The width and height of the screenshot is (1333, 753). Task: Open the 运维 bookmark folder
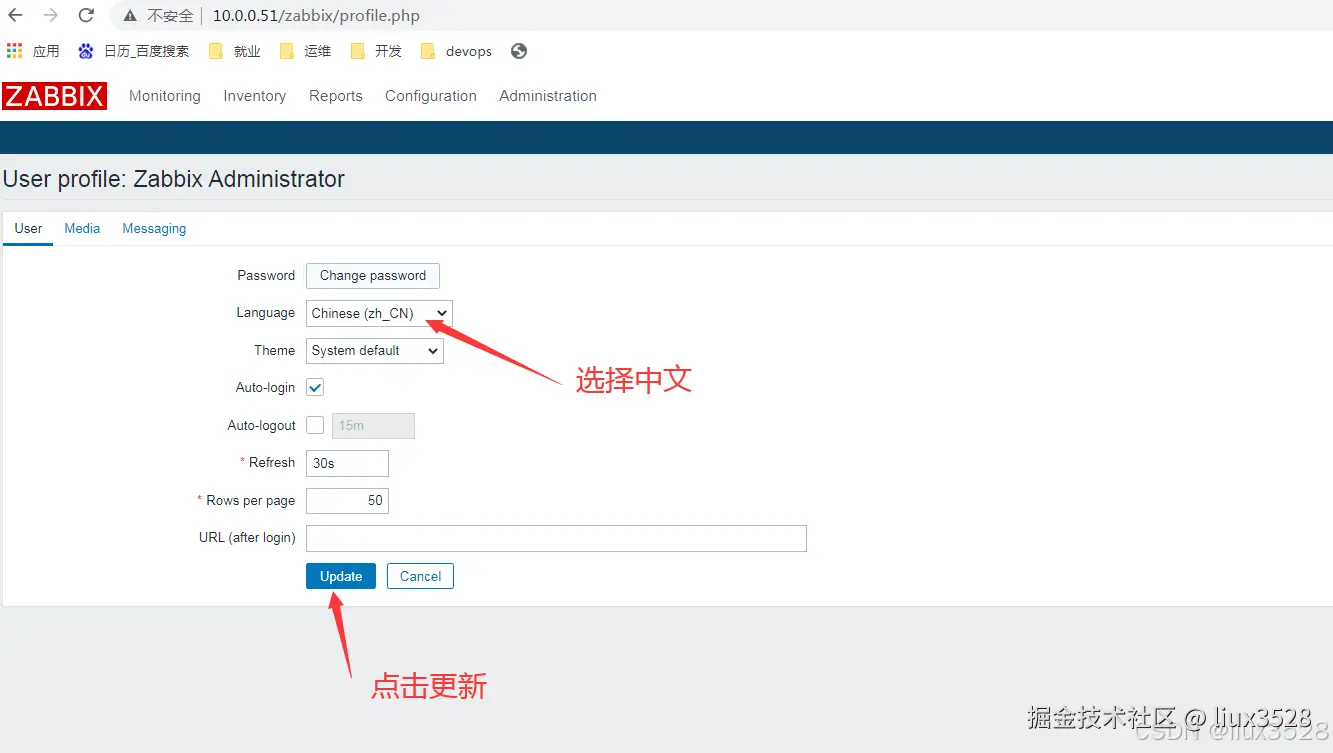pos(305,50)
